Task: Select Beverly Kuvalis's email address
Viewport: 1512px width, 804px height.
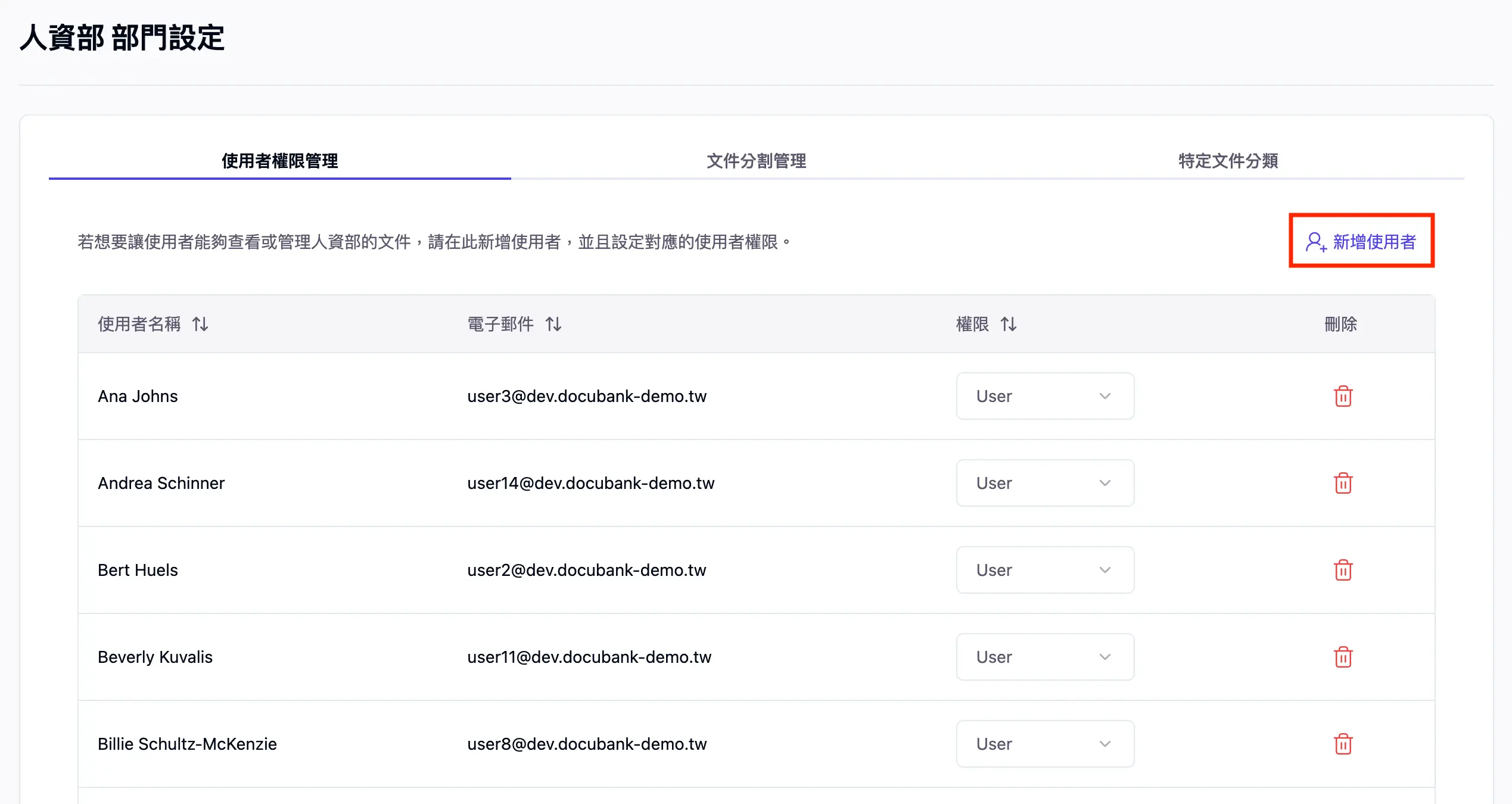Action: click(x=589, y=657)
